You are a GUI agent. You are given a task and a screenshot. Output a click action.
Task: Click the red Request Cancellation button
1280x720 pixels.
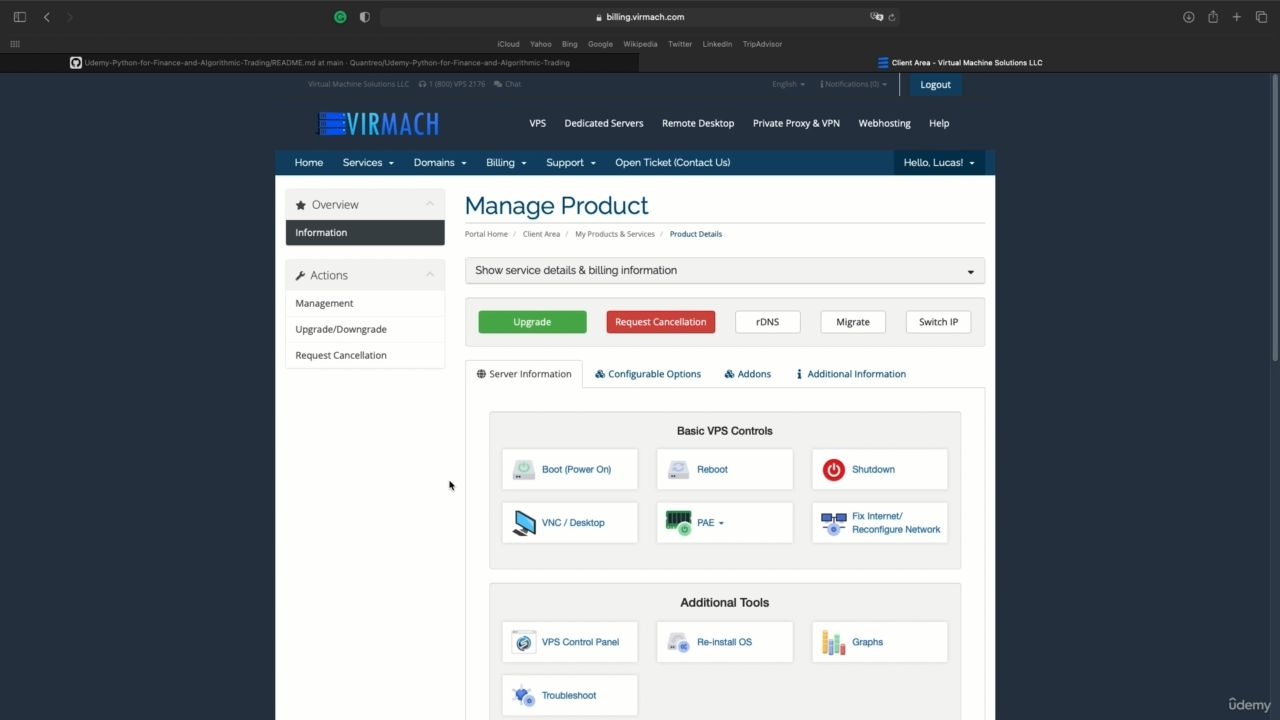coord(660,322)
